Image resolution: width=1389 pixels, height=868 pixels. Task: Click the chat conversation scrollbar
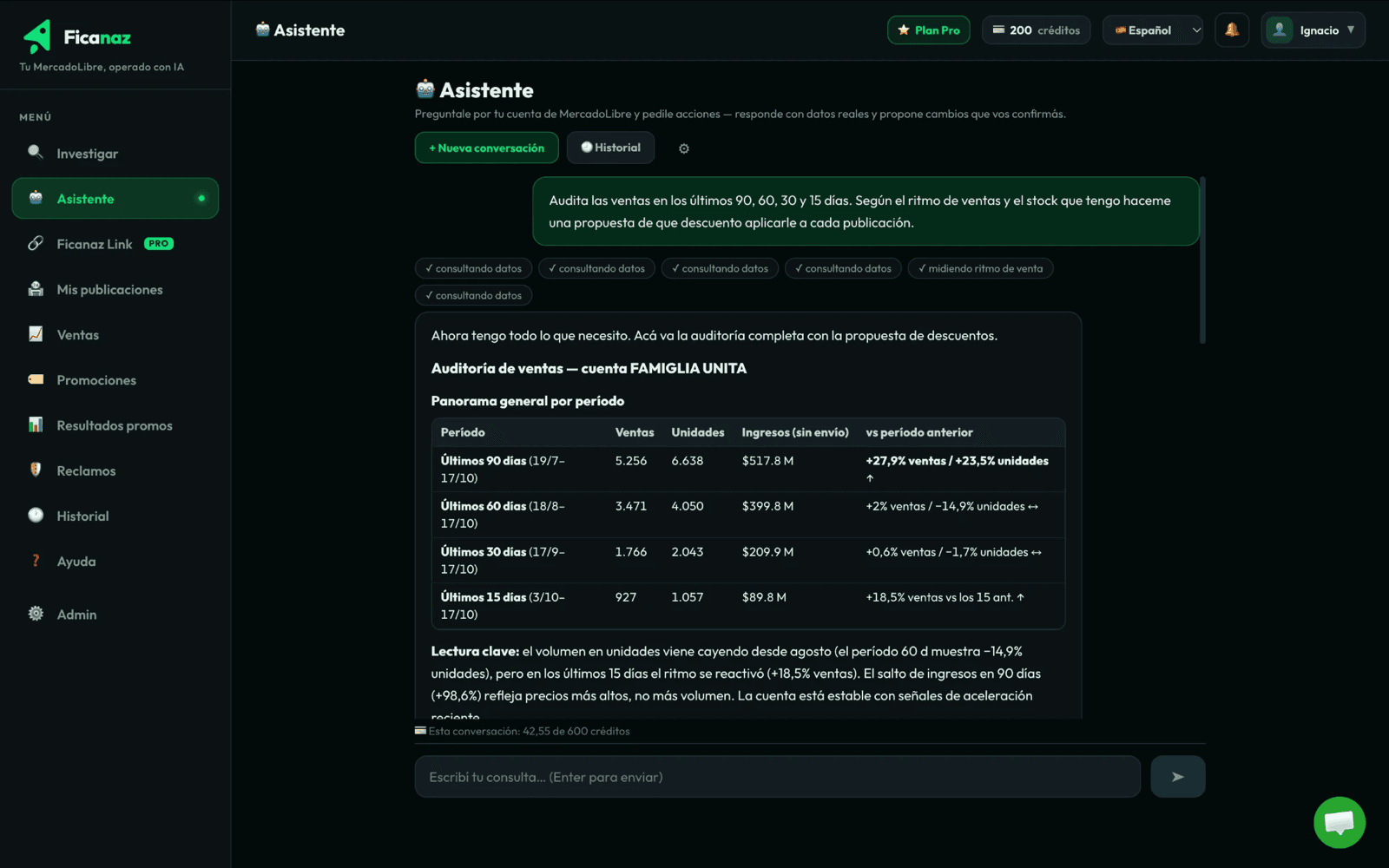point(1202,260)
